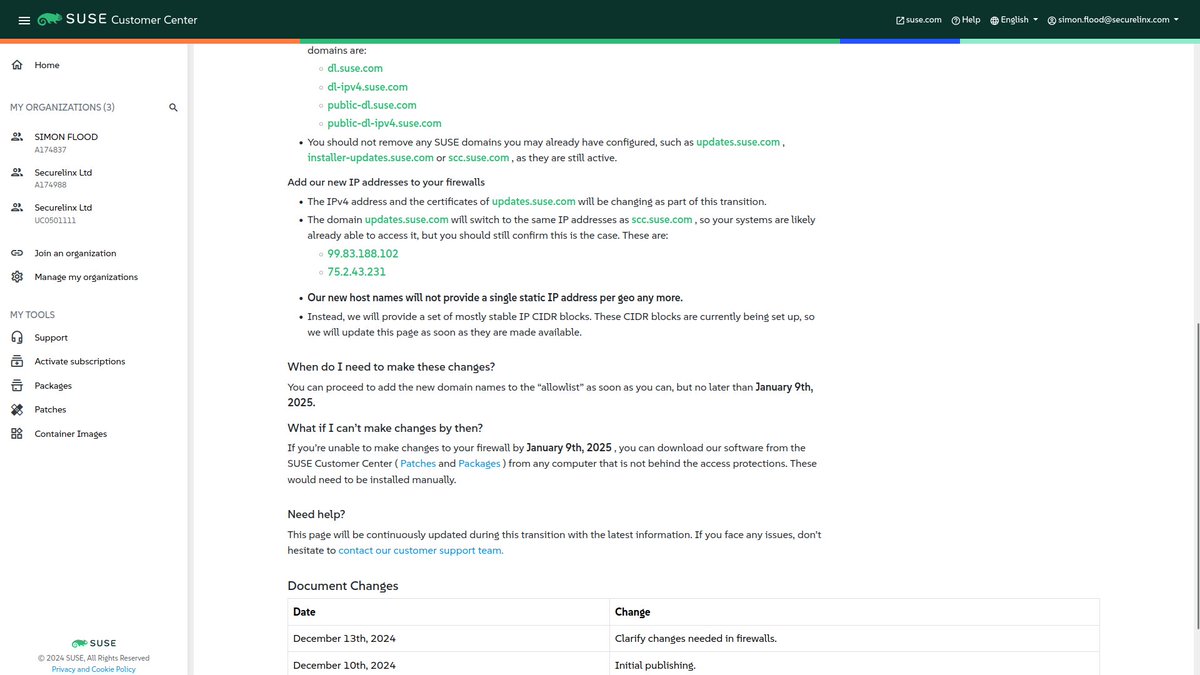Image resolution: width=1200 pixels, height=675 pixels.
Task: Click the globe language icon
Action: click(x=995, y=20)
